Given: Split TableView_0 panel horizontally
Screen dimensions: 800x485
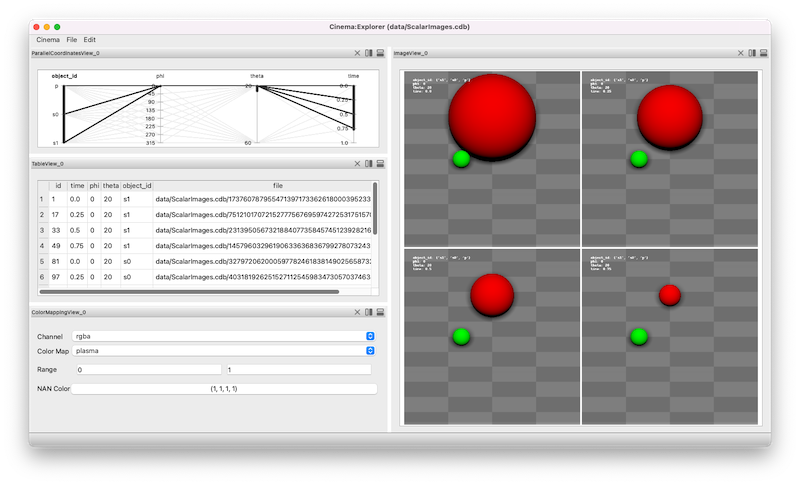Looking at the screenshot, I should (380, 164).
